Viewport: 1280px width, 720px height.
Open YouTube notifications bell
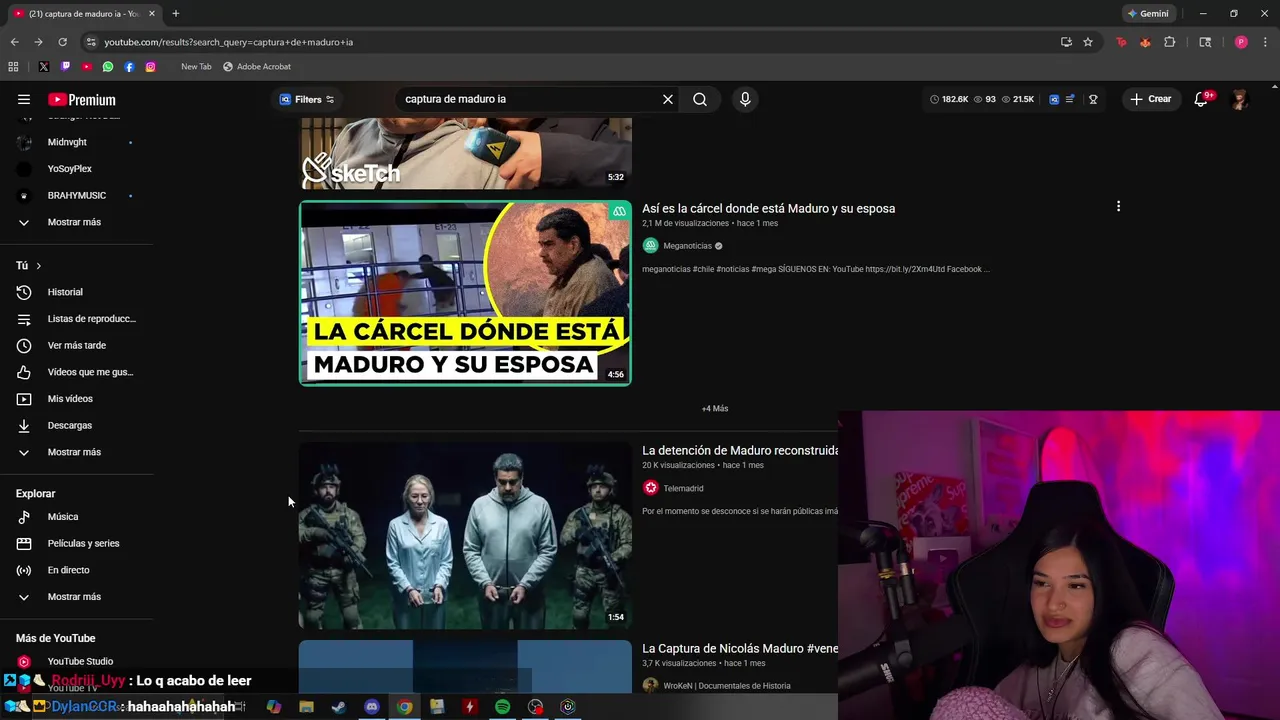tap(1201, 99)
